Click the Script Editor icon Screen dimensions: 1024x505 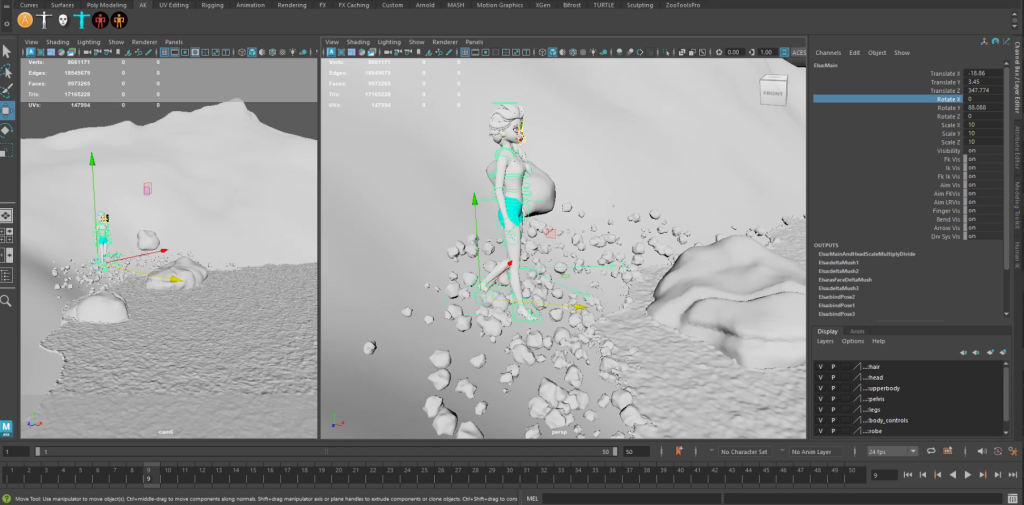coord(1013,497)
